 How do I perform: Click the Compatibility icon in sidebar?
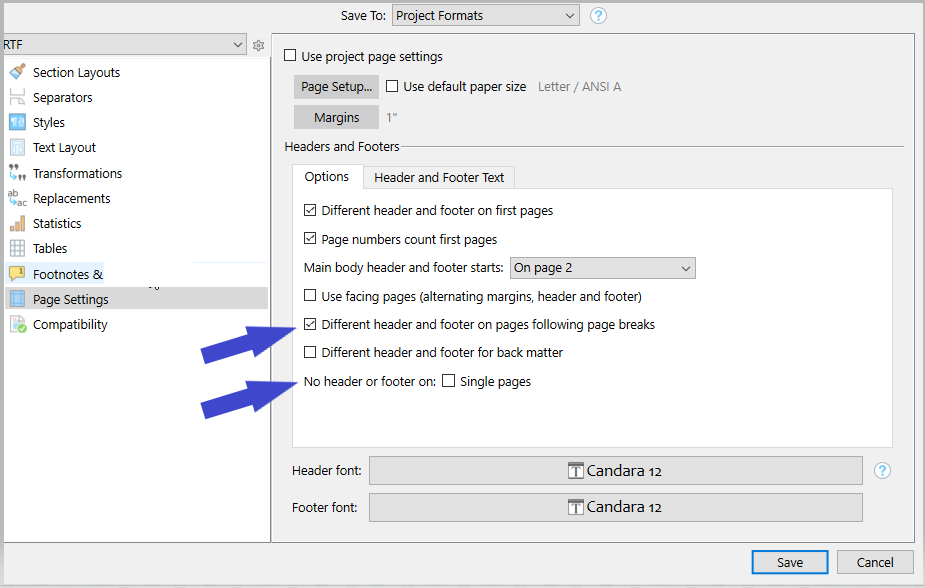pyautogui.click(x=17, y=324)
